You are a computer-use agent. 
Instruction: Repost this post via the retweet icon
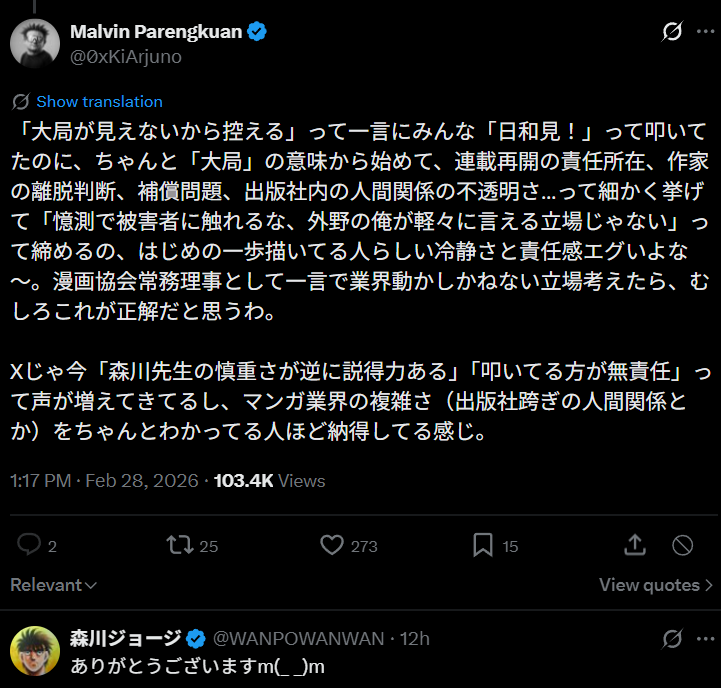click(x=180, y=545)
